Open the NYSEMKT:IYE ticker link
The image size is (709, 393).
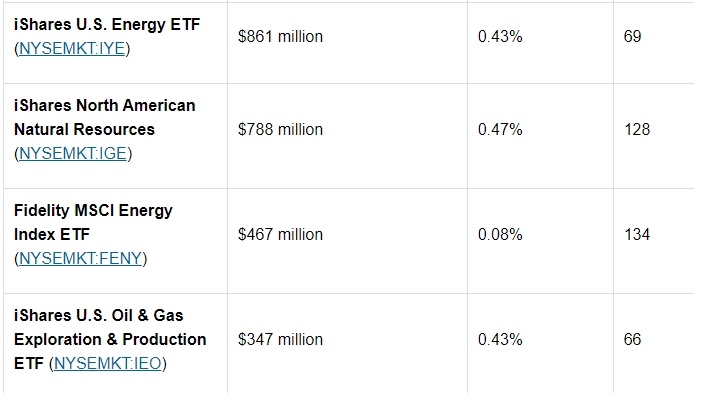point(72,48)
